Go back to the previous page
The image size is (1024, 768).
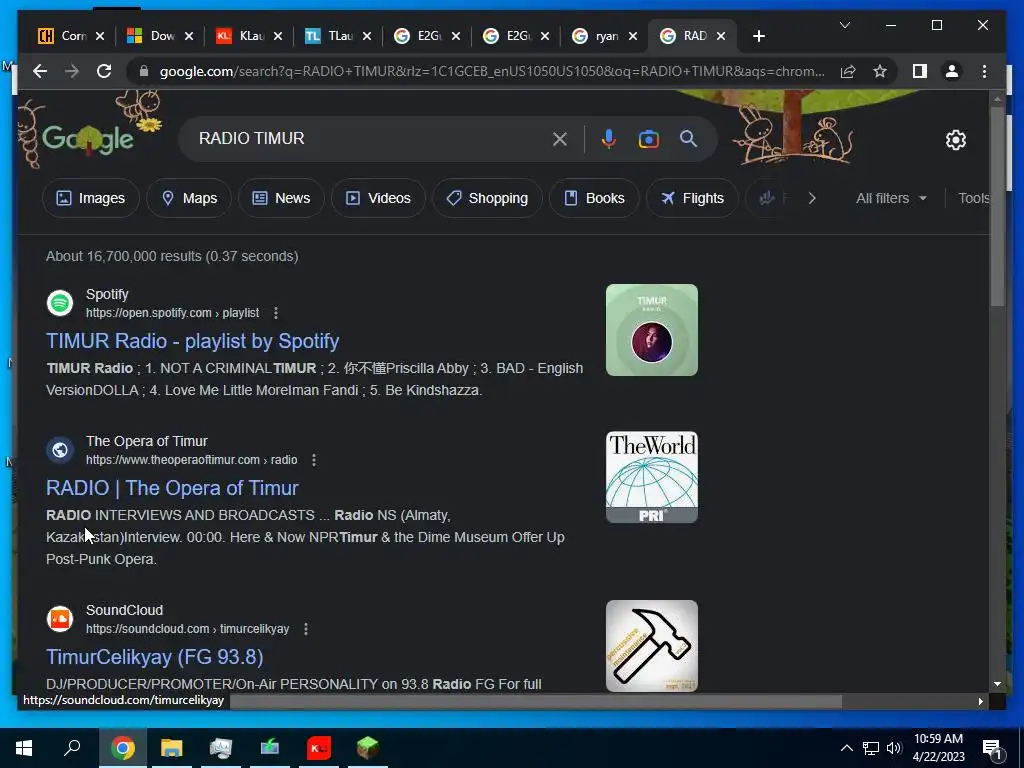pyautogui.click(x=40, y=71)
